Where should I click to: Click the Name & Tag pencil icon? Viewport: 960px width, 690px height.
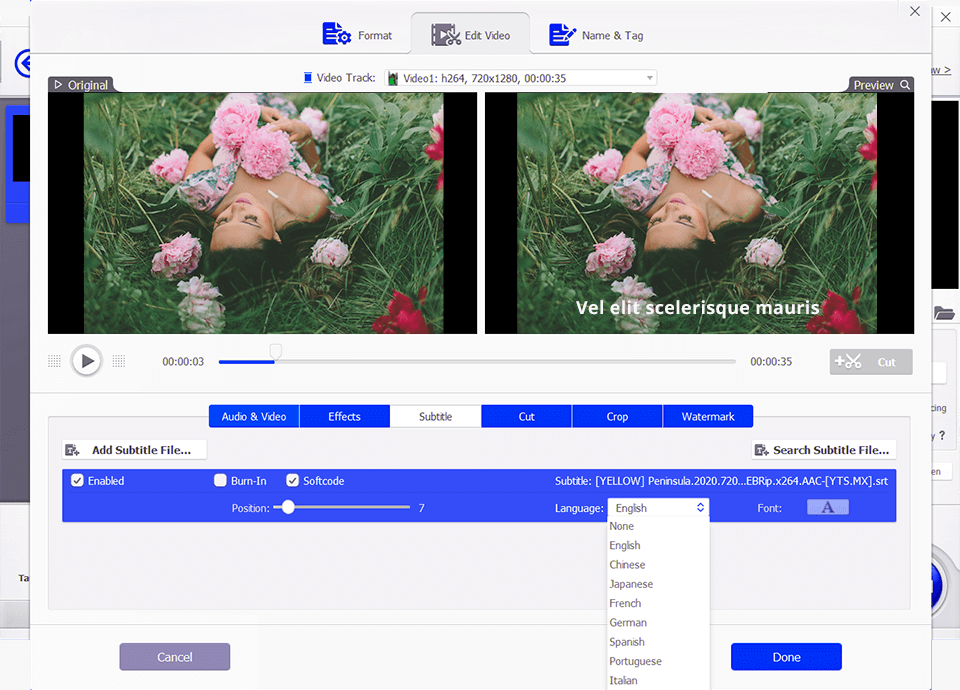(562, 35)
